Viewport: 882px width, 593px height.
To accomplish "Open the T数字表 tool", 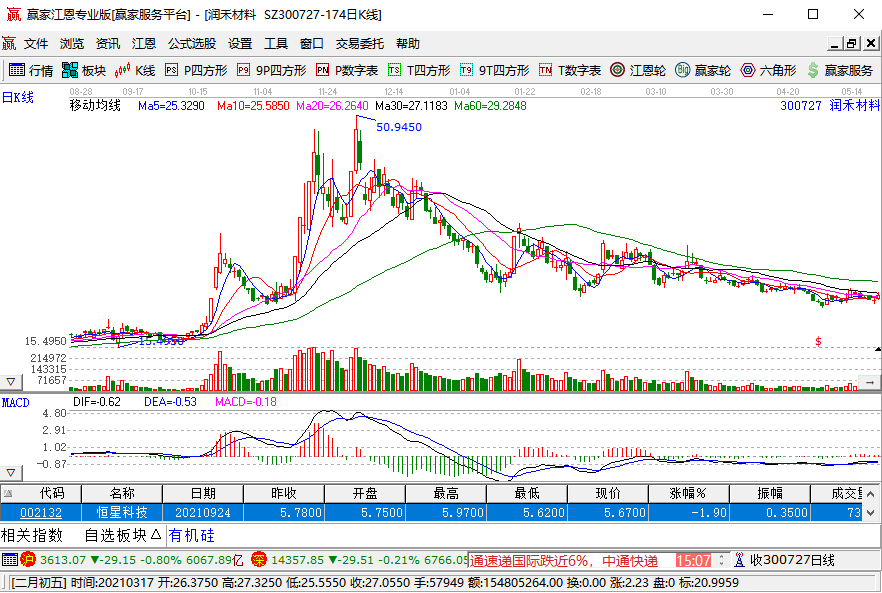I will 570,70.
